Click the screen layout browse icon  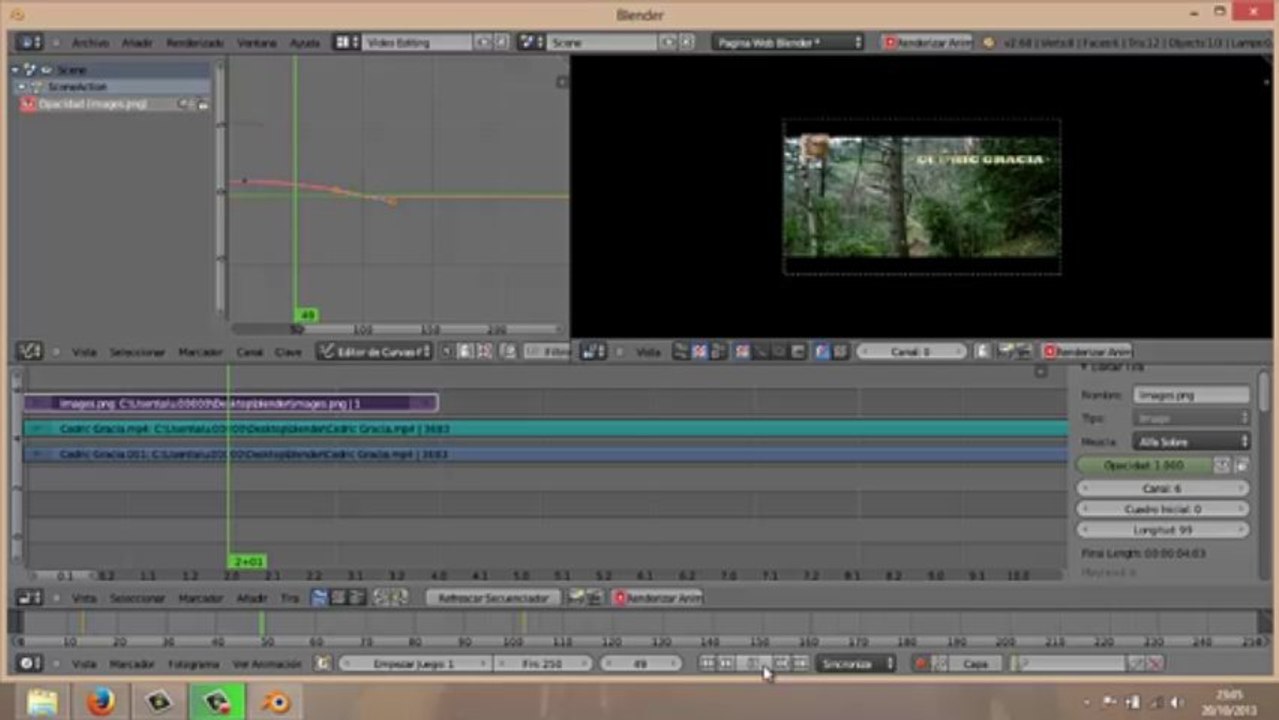(x=347, y=43)
